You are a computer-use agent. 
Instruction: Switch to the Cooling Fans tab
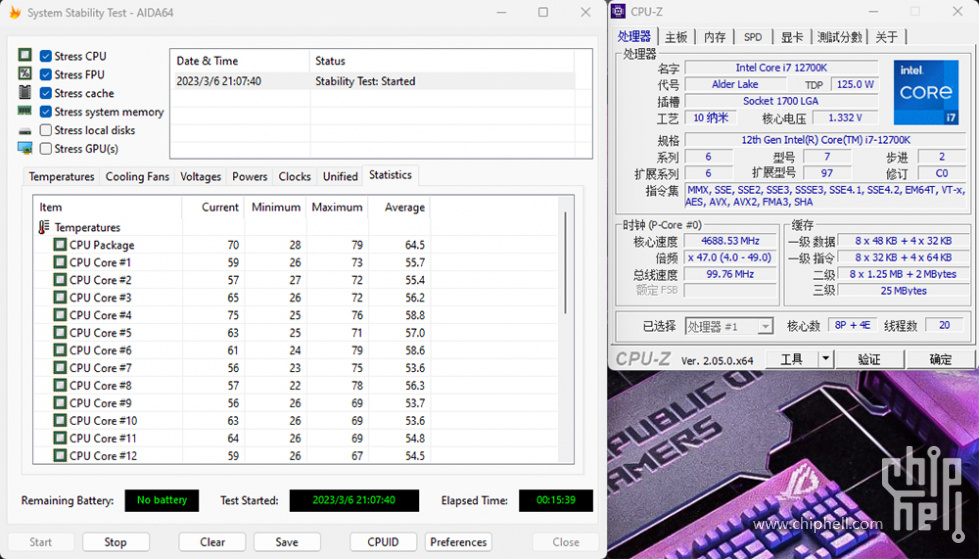coord(137,177)
